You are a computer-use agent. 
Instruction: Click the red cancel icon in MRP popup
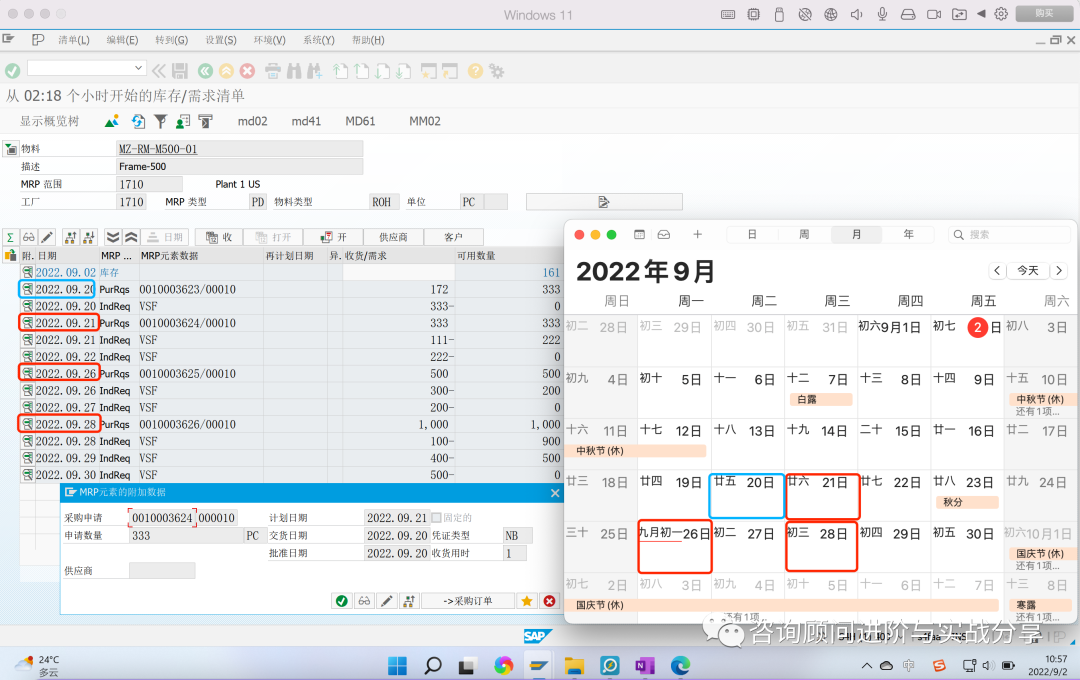point(549,601)
